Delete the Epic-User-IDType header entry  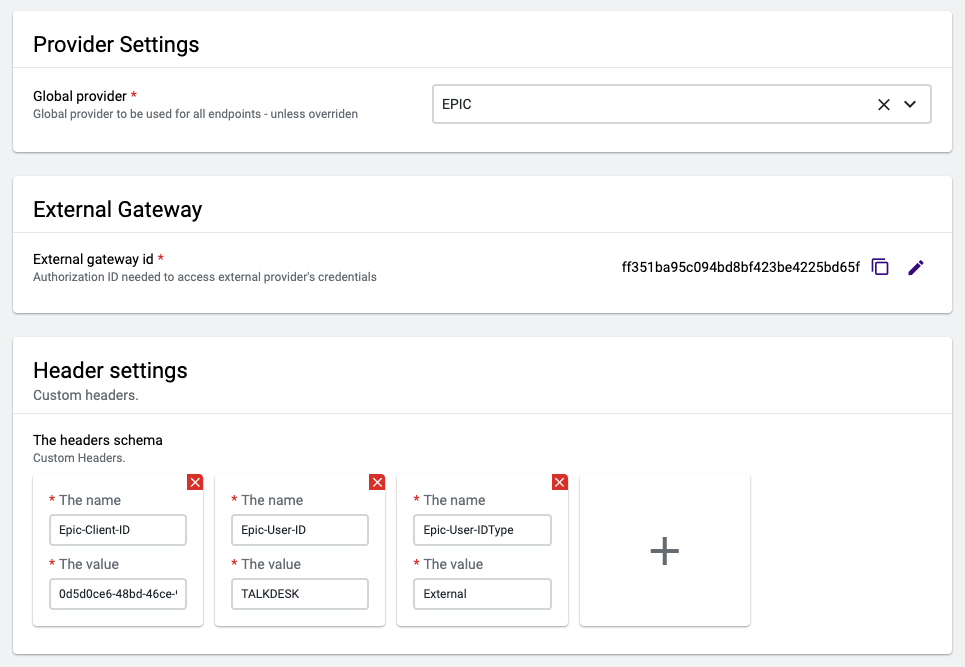click(559, 482)
